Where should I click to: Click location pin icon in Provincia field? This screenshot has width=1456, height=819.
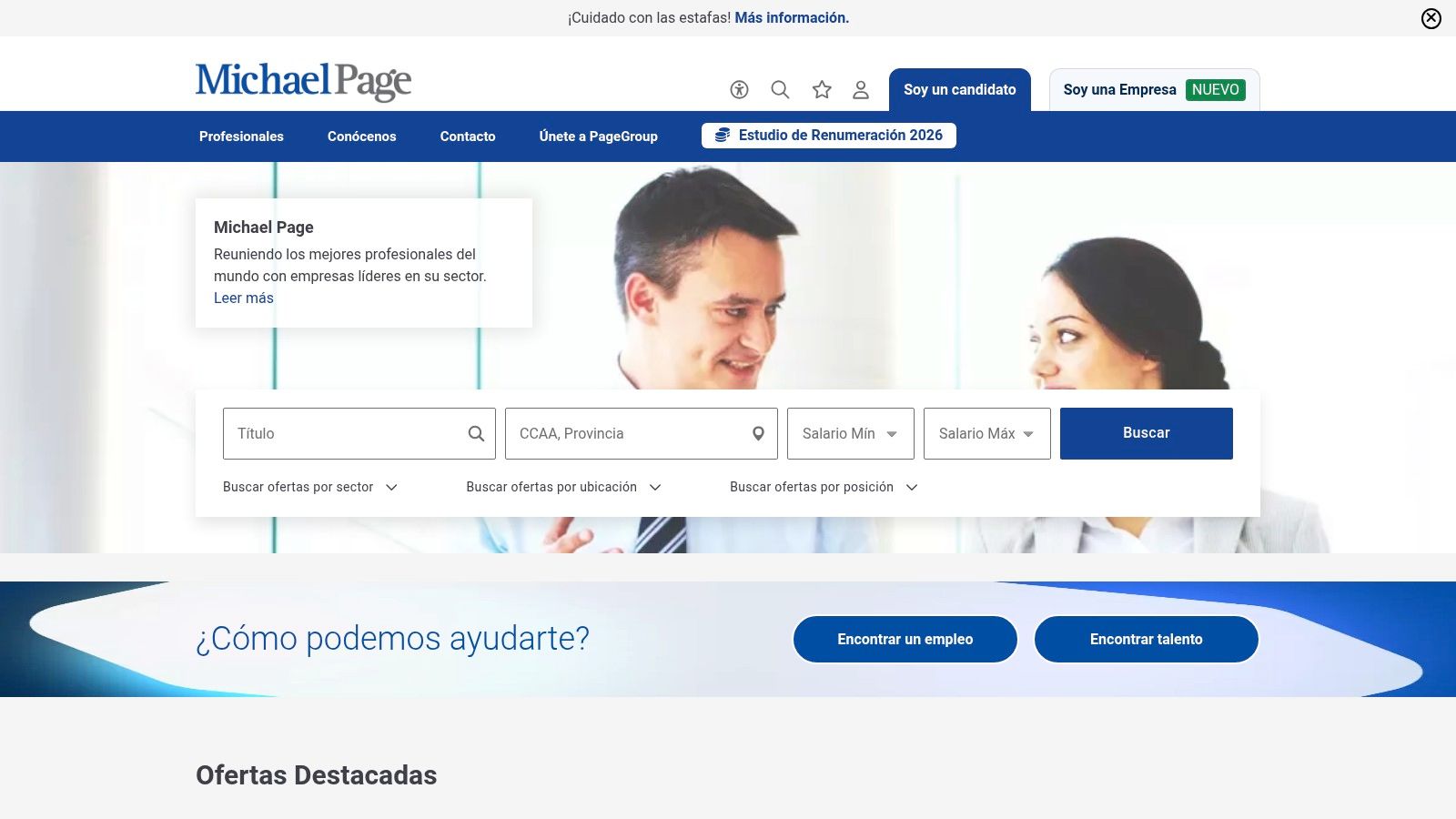pos(758,433)
